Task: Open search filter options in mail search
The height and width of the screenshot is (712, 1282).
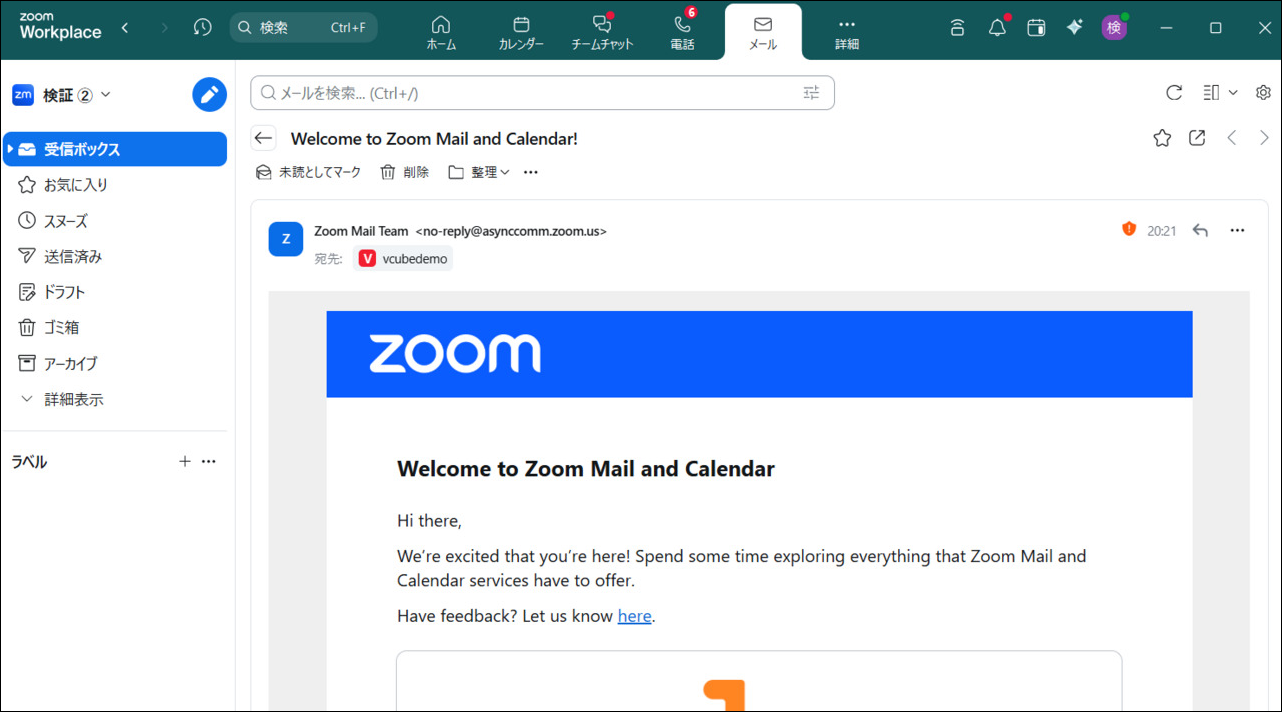Action: (811, 93)
